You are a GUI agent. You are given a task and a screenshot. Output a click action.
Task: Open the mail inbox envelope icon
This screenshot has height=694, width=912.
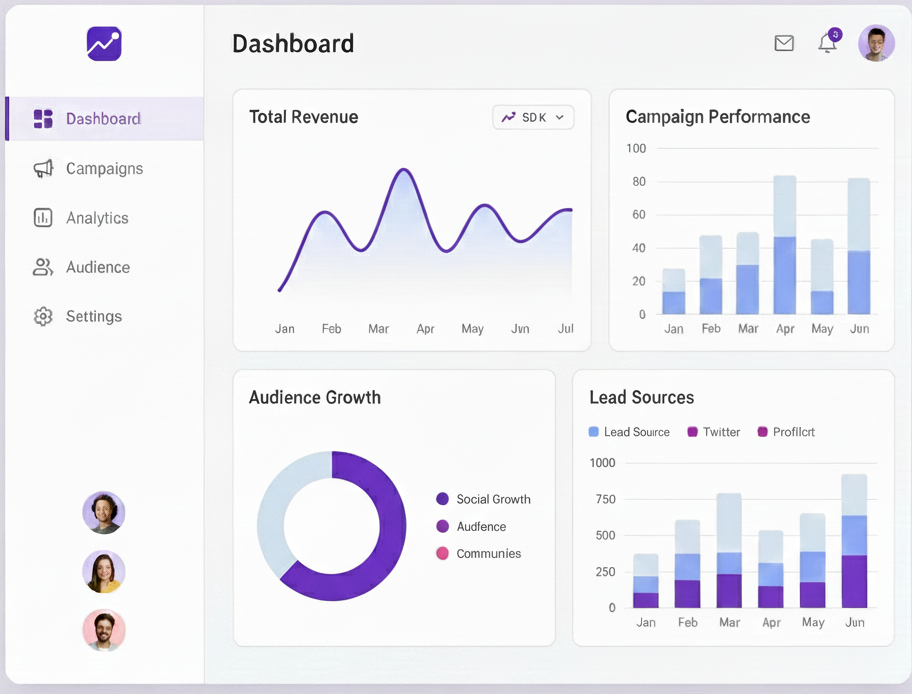pos(784,43)
